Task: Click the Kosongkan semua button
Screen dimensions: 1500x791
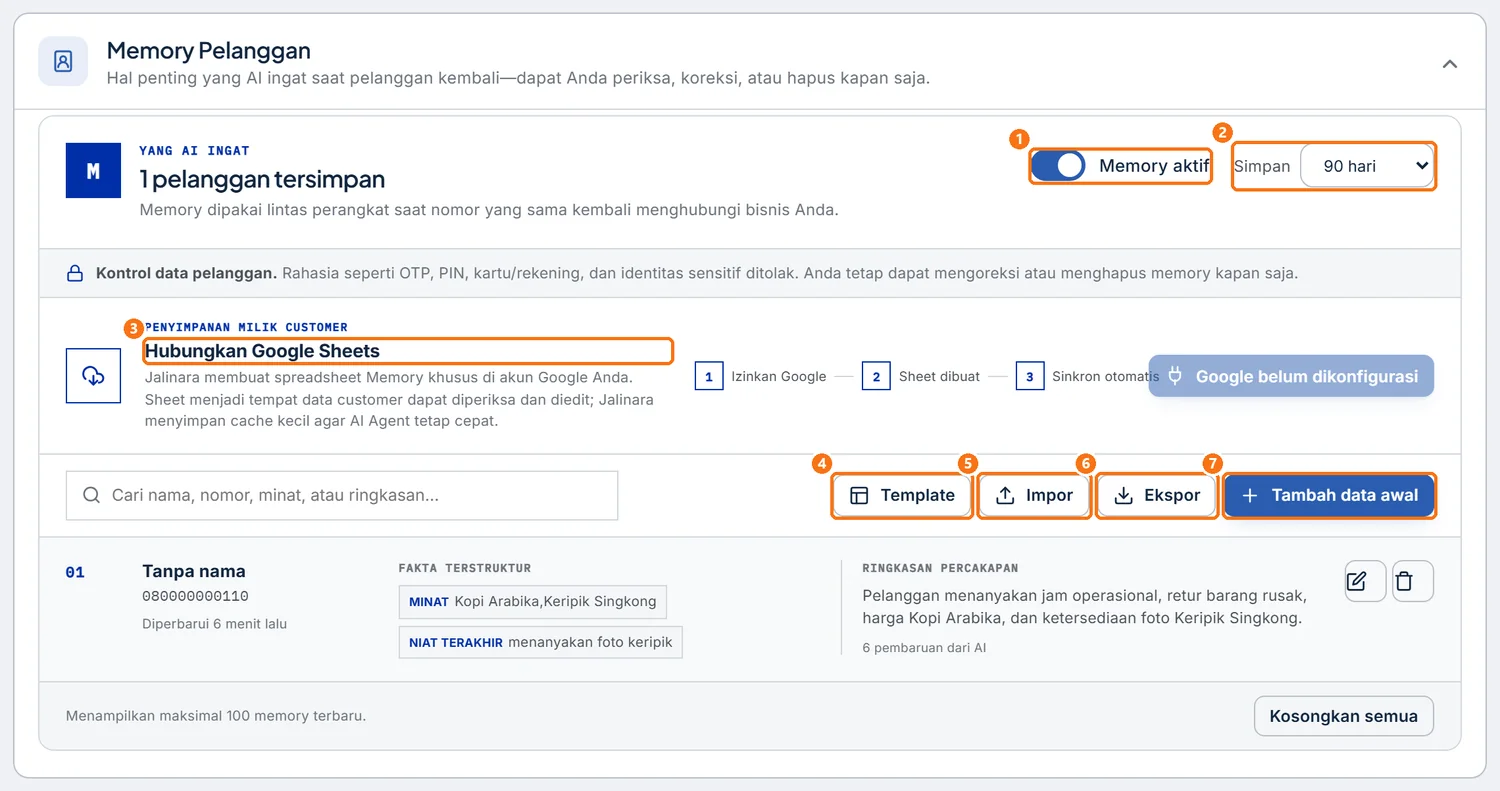Action: click(x=1343, y=716)
